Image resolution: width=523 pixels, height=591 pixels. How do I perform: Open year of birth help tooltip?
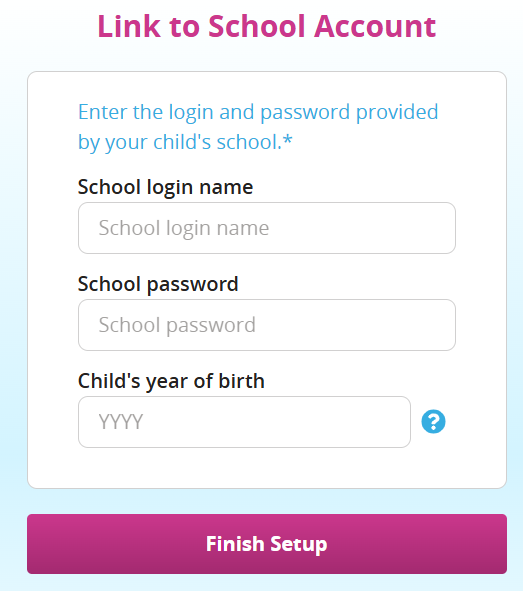pyautogui.click(x=433, y=421)
